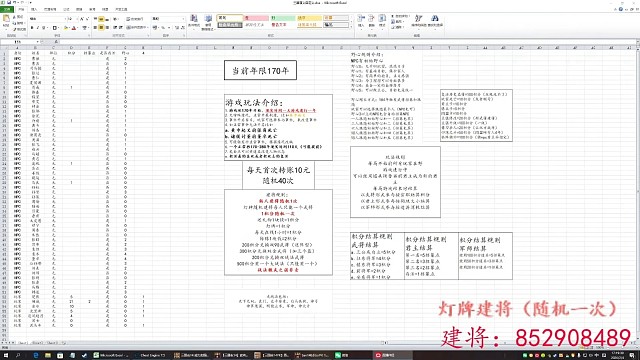Apply the Fill Color bucket icon
The width and height of the screenshot is (640, 360).
pos(66,28)
